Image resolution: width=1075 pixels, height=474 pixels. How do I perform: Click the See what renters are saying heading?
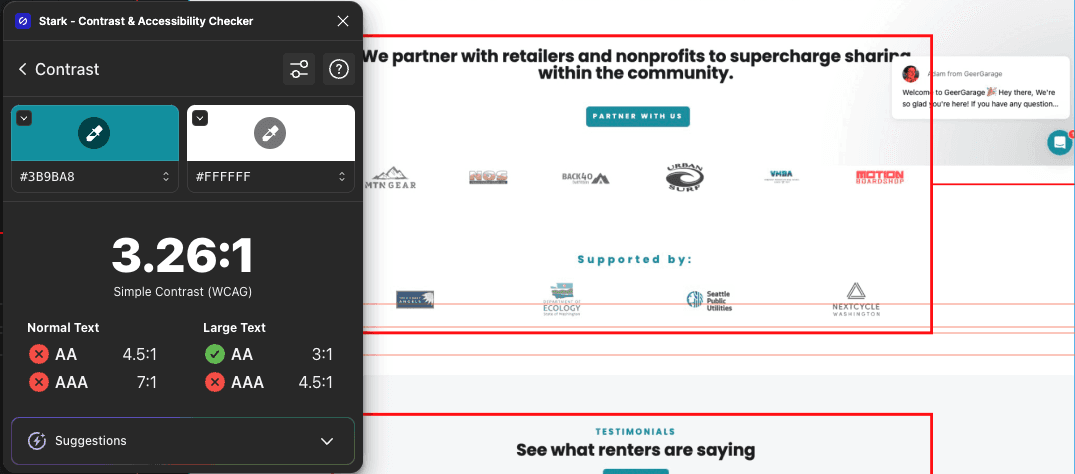636,451
